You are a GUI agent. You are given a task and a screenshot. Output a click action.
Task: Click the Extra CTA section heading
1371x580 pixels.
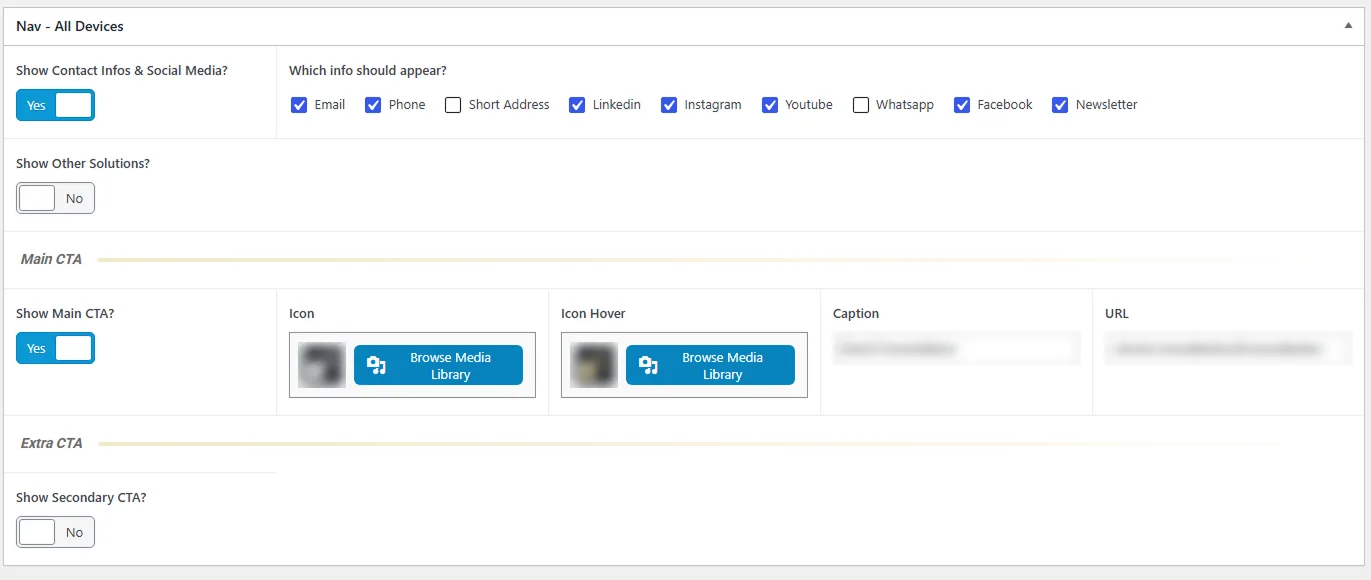point(52,443)
